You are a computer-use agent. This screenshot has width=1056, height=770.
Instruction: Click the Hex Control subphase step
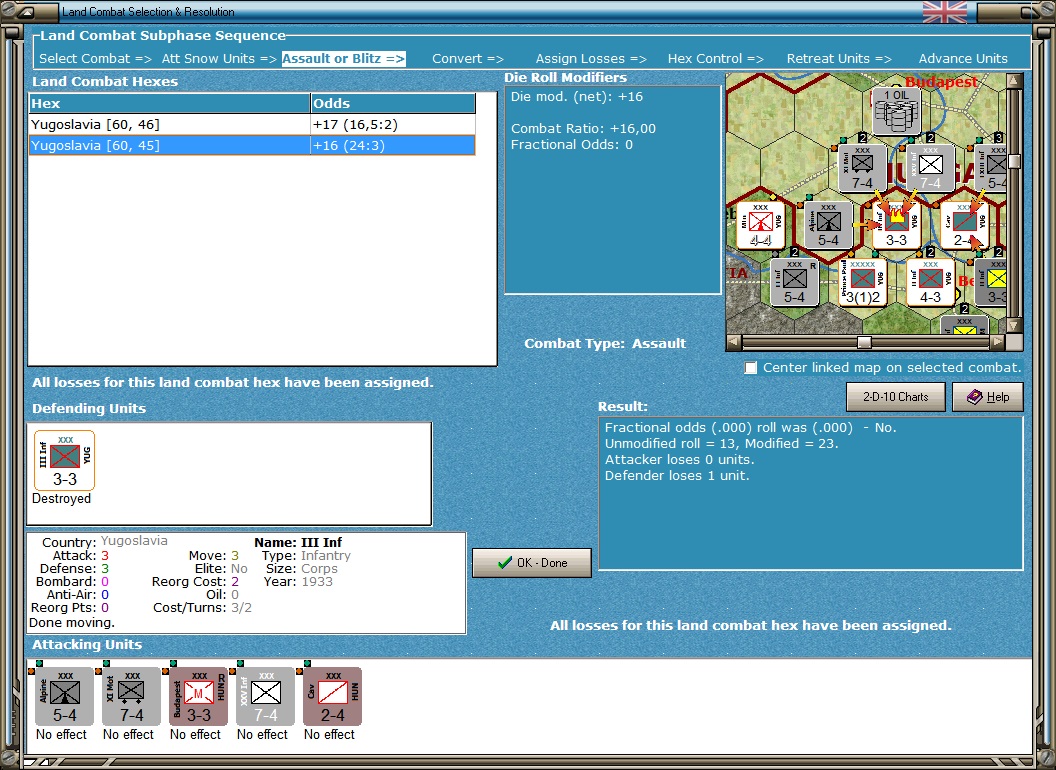[x=715, y=59]
